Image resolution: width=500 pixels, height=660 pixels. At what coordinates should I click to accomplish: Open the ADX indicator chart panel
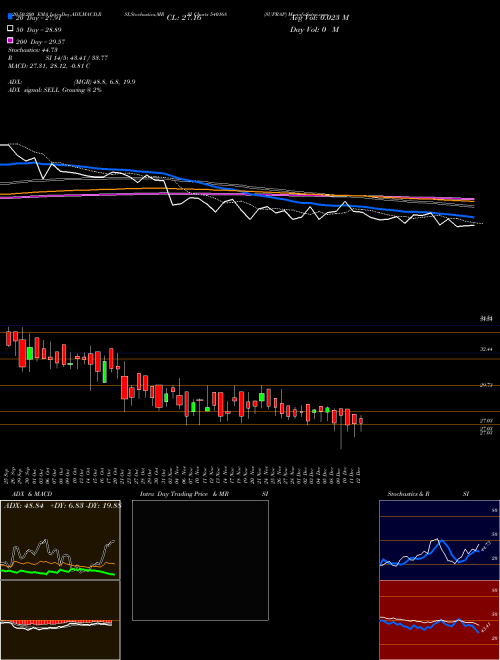click(x=60, y=540)
